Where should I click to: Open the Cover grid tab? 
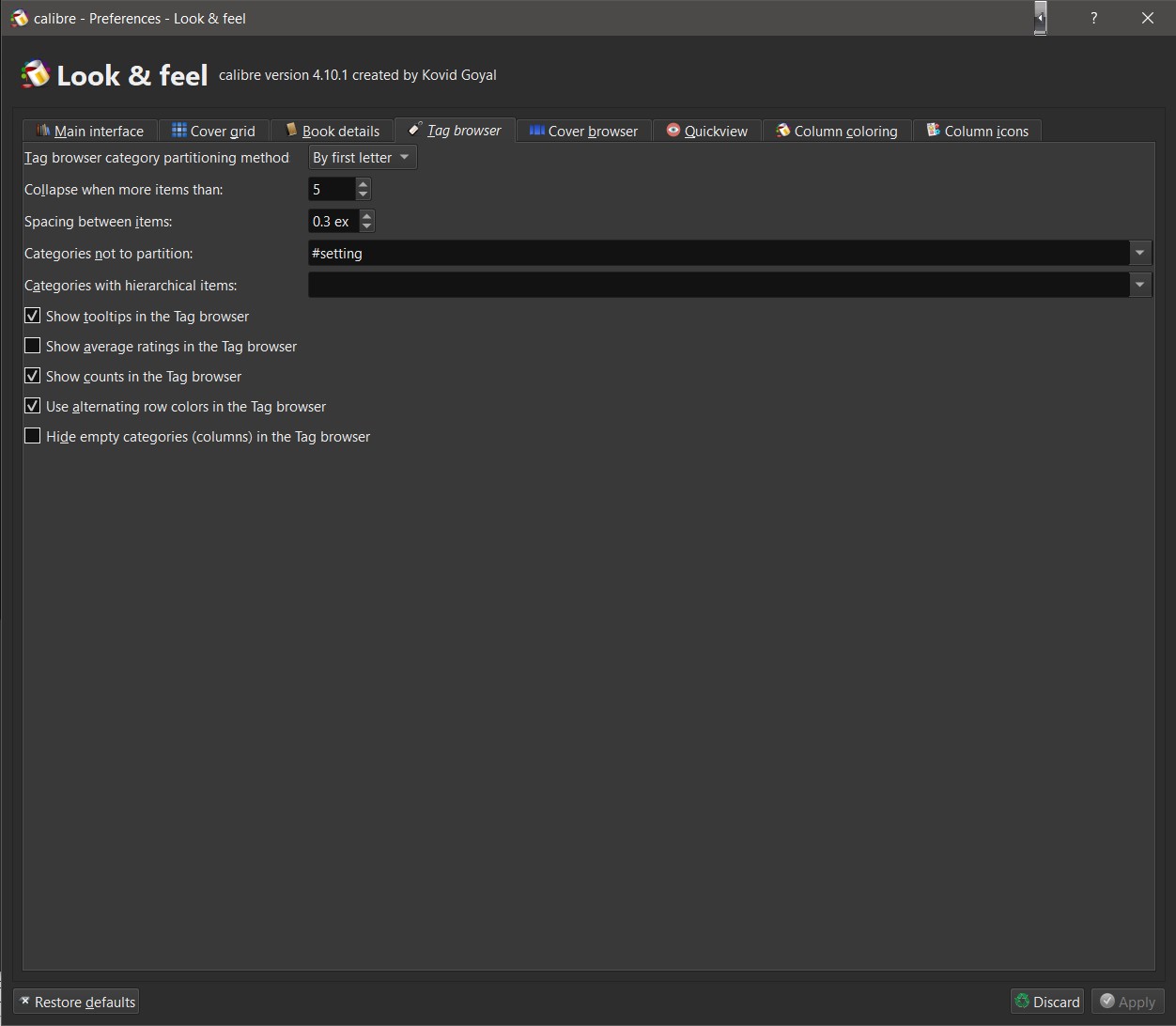click(213, 131)
